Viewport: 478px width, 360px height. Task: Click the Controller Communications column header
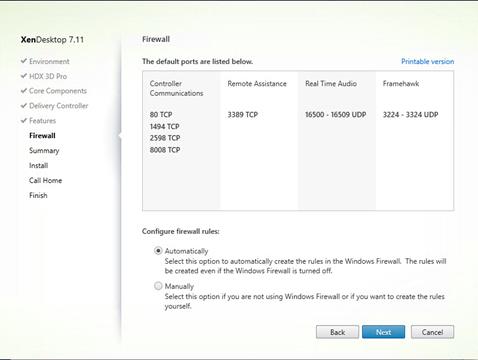pyautogui.click(x=176, y=88)
